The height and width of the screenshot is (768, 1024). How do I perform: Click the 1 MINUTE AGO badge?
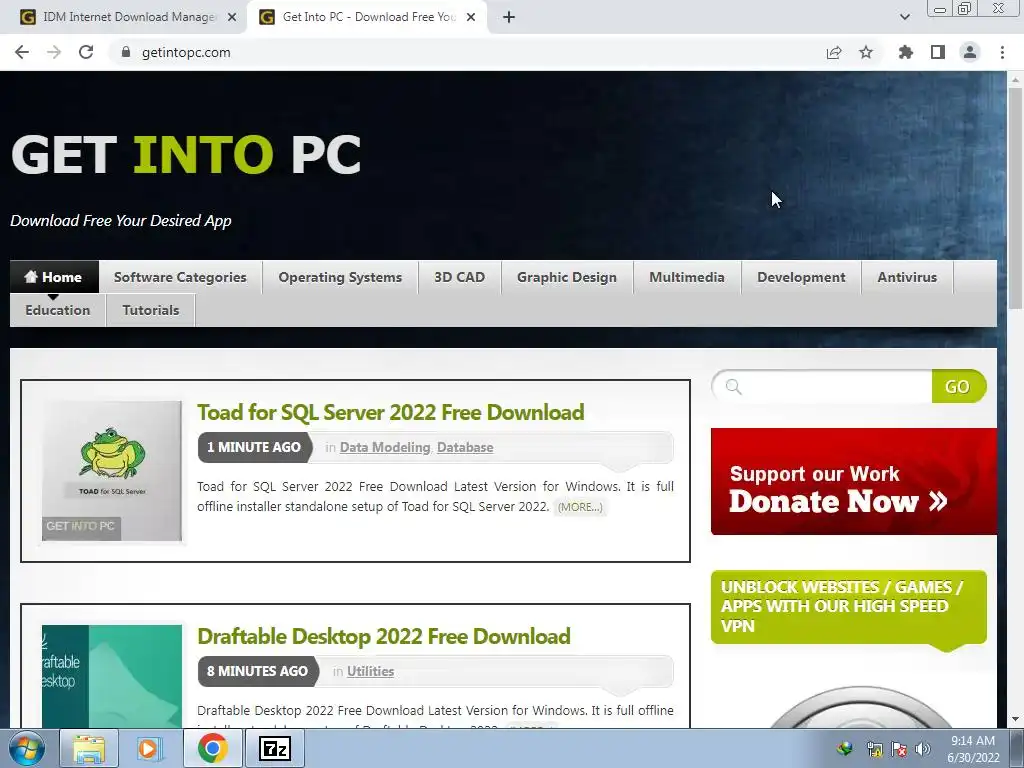pyautogui.click(x=254, y=447)
